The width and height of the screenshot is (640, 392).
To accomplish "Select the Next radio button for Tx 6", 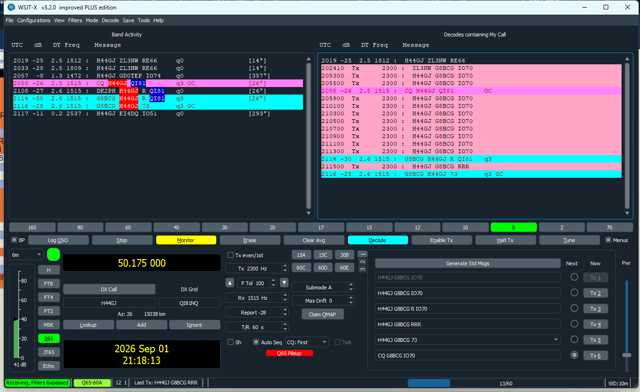I will (x=574, y=355).
